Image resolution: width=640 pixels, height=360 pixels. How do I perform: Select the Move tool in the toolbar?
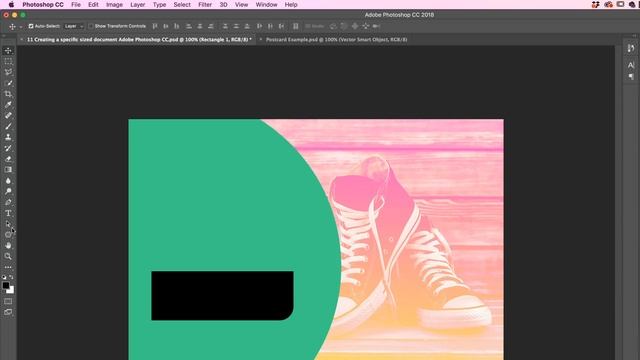tap(8, 51)
